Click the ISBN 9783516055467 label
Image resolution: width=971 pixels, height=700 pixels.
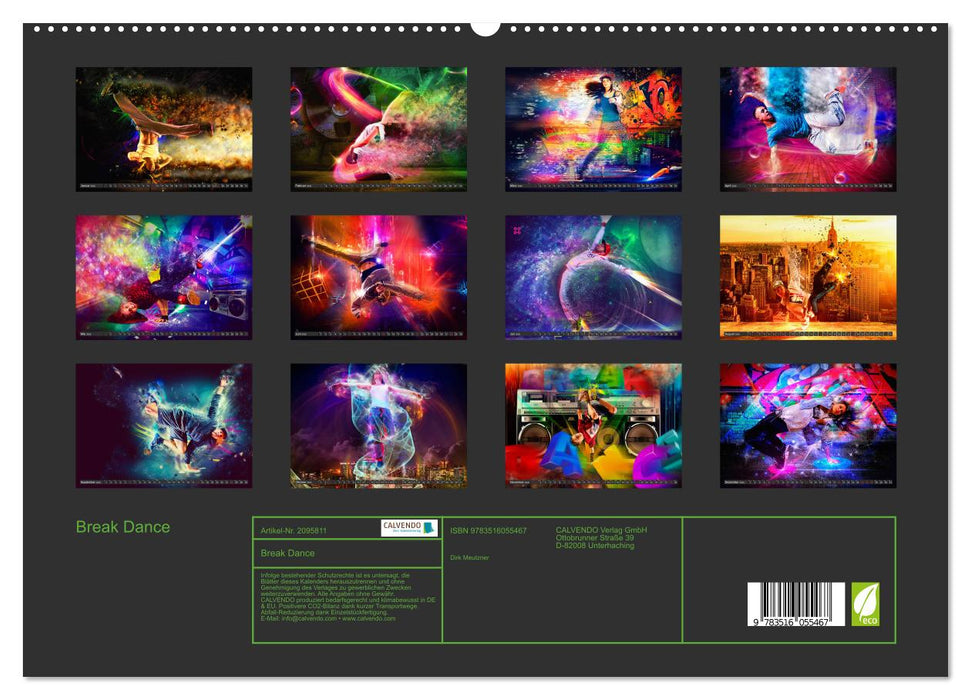click(x=489, y=530)
